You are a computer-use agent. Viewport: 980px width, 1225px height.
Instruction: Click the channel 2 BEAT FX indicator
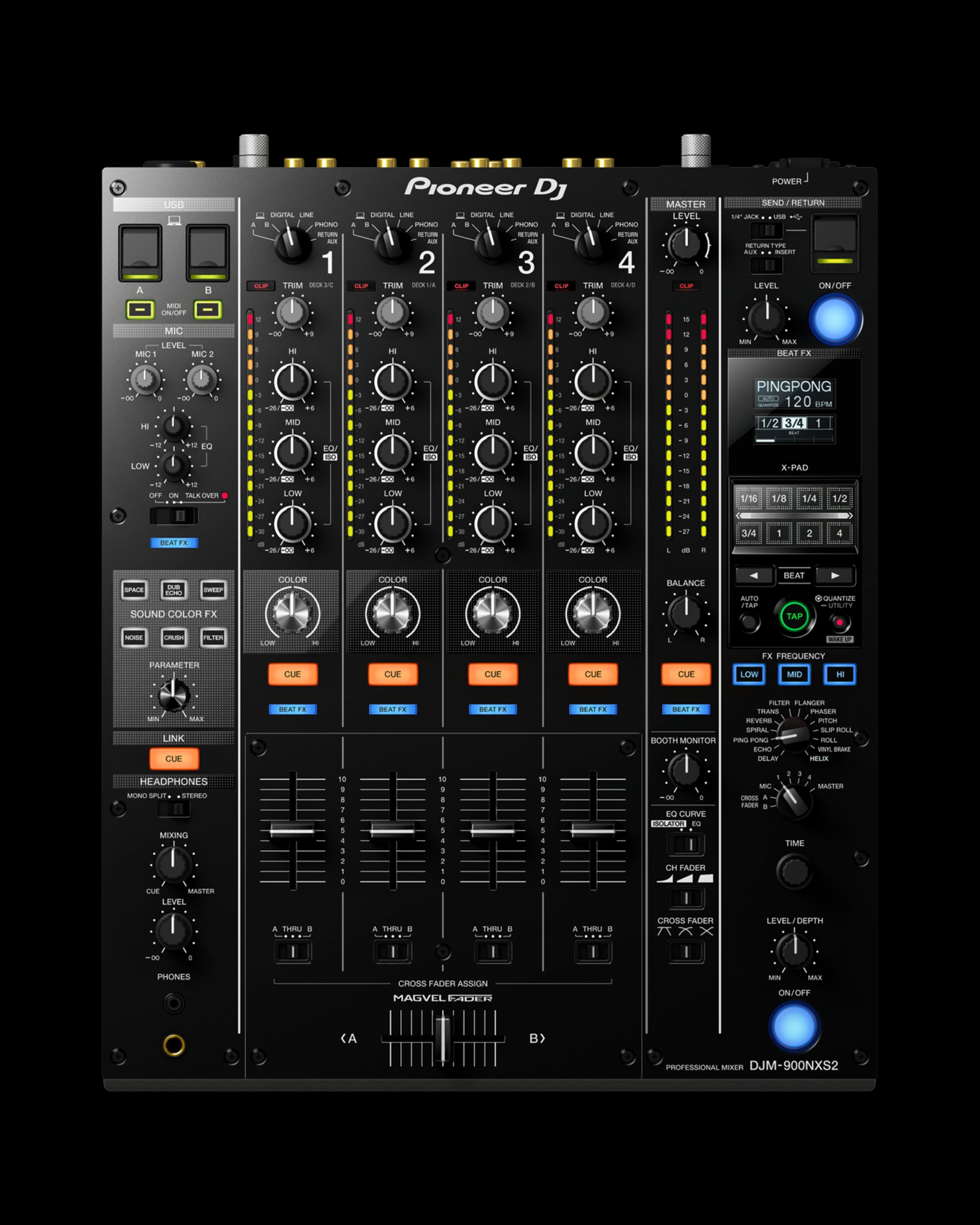392,709
